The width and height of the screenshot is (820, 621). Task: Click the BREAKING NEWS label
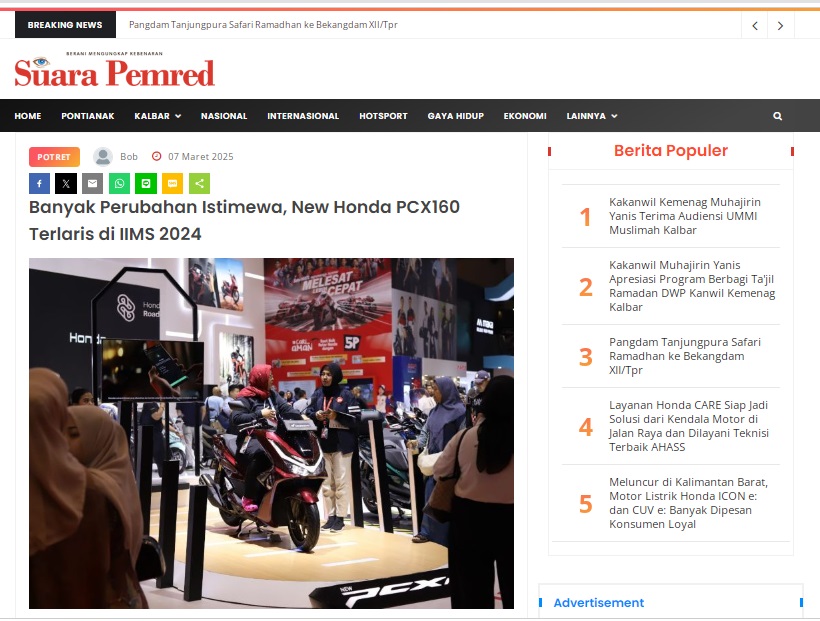coord(65,25)
